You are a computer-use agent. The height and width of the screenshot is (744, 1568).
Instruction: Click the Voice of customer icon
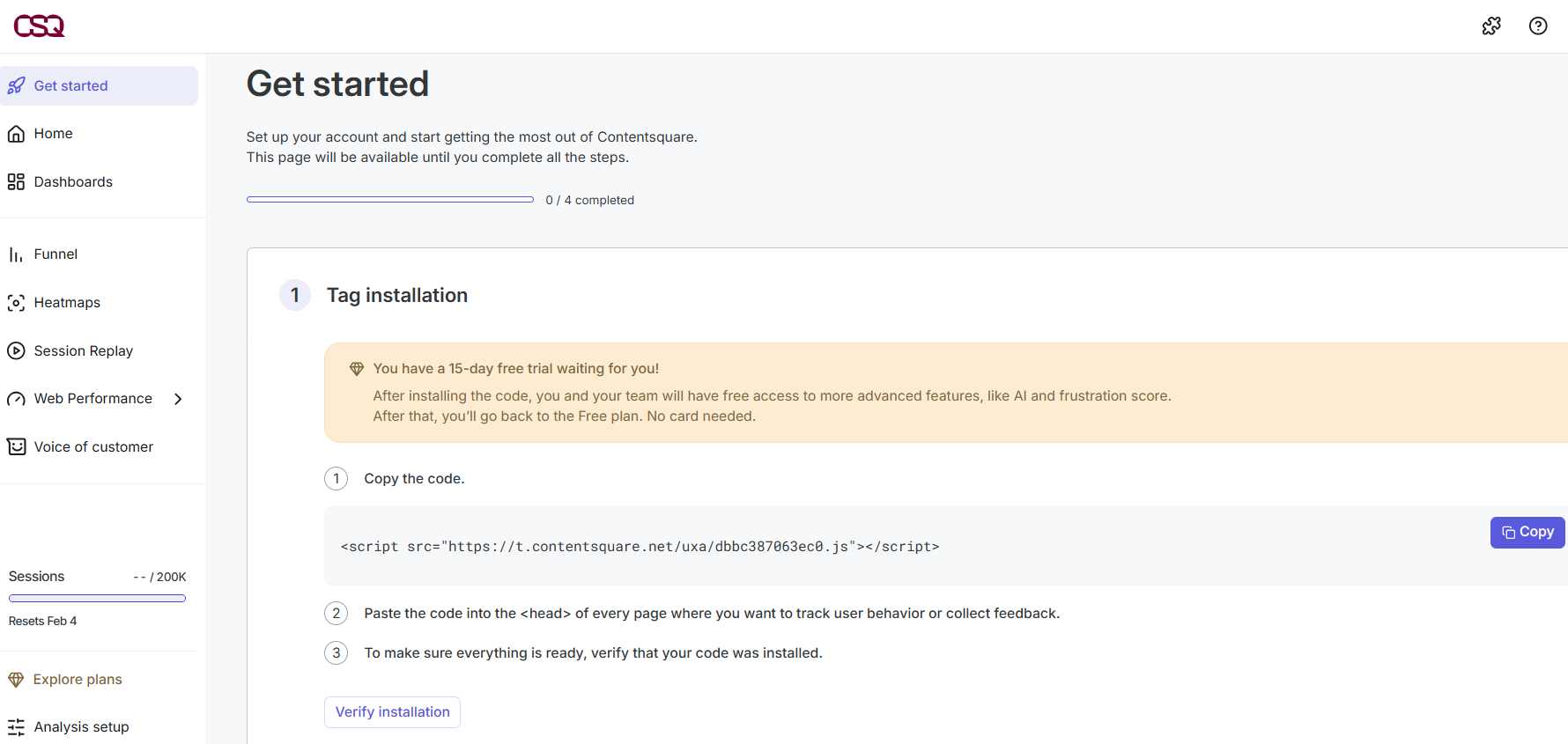pos(16,447)
